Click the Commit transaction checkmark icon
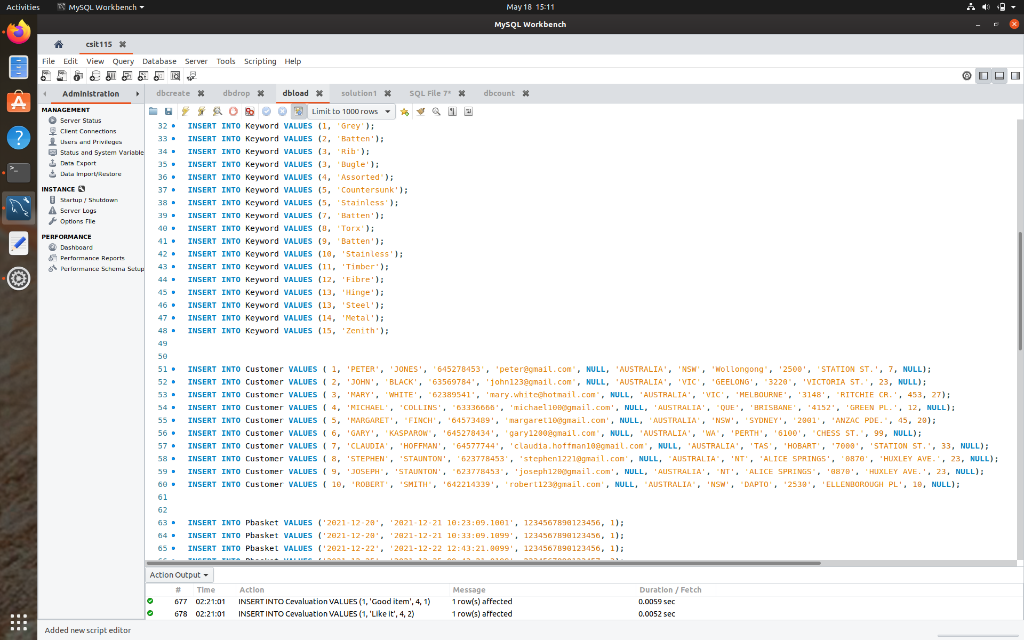 [267, 111]
